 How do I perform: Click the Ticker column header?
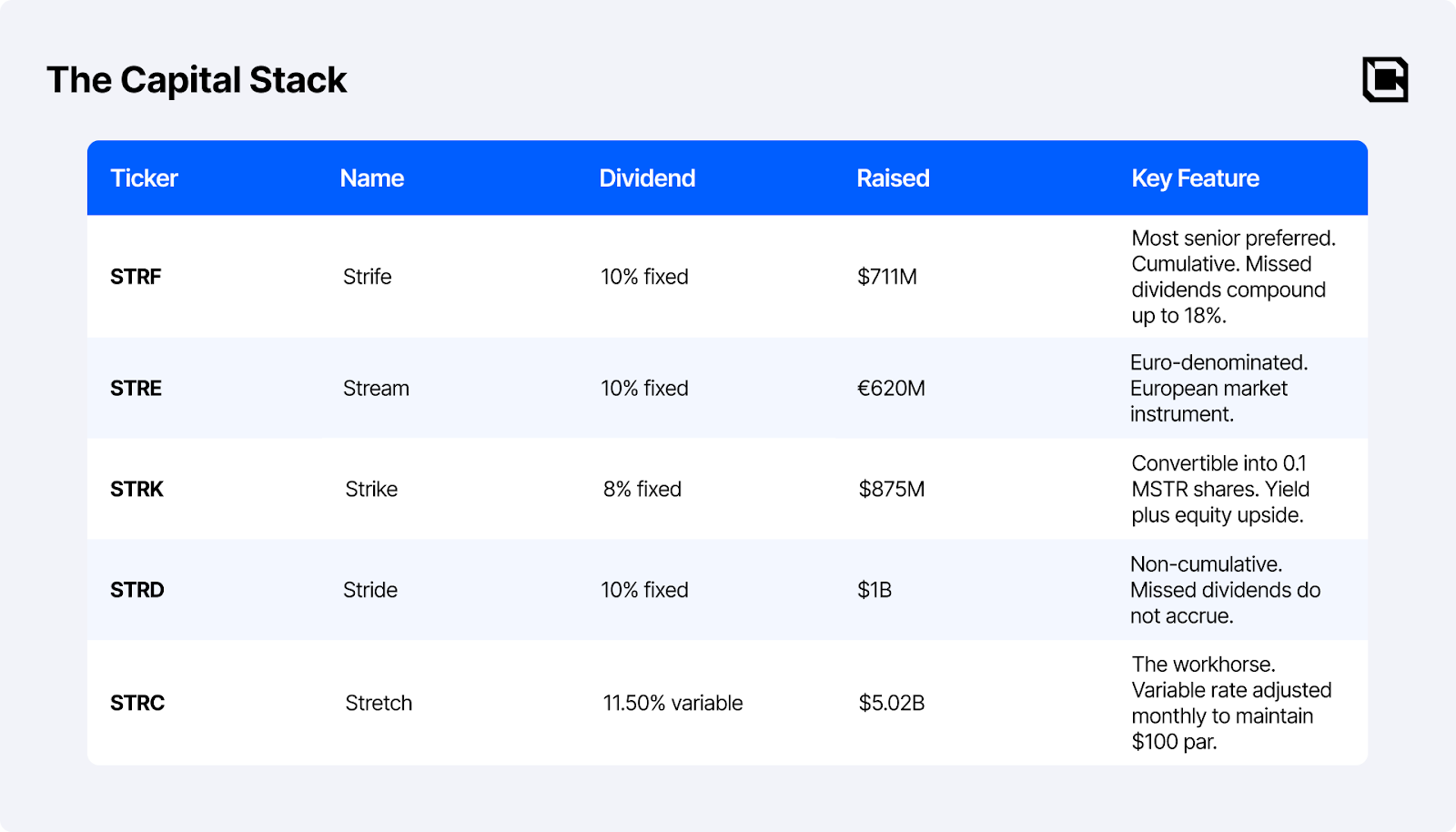coord(144,178)
